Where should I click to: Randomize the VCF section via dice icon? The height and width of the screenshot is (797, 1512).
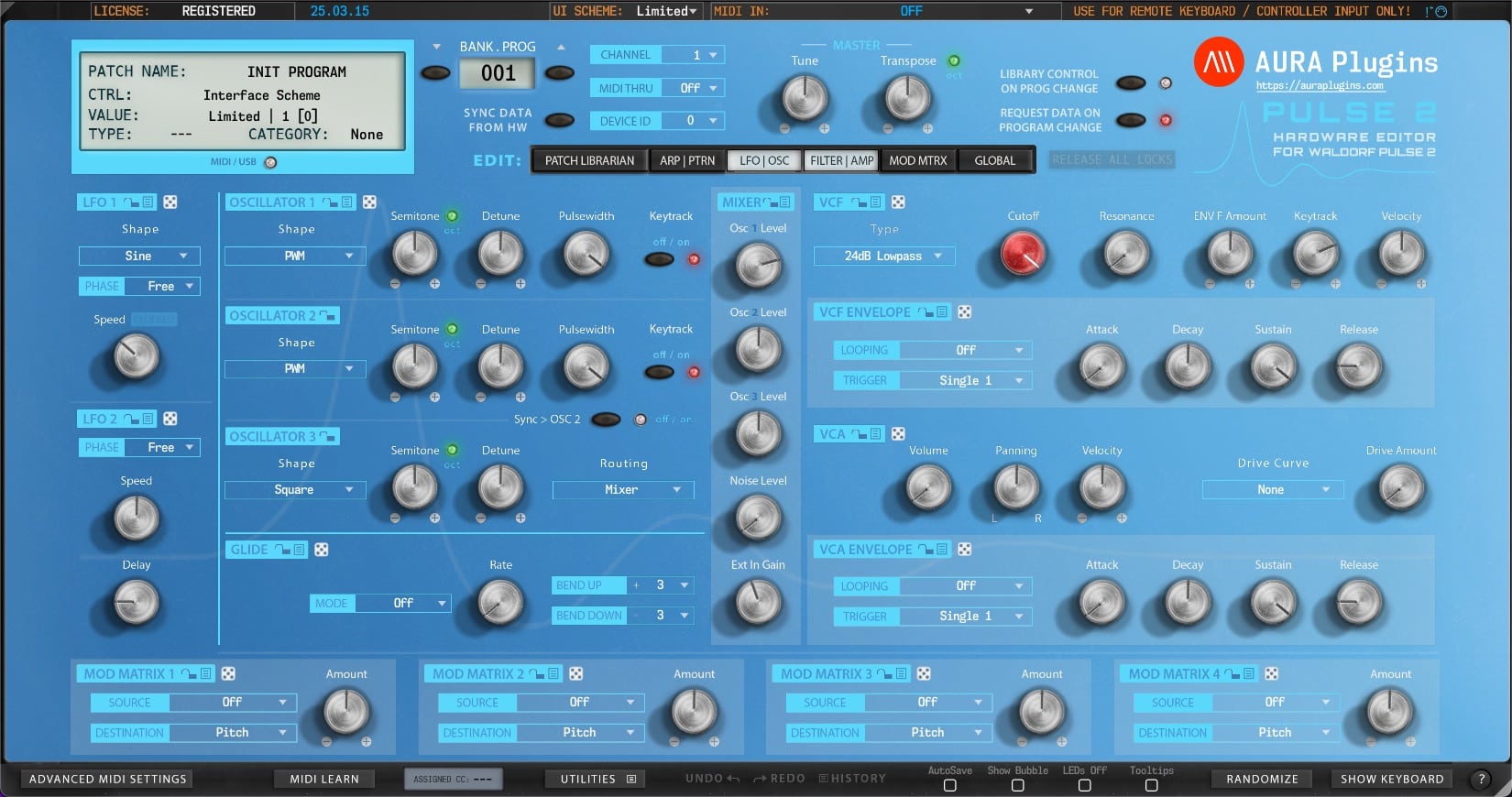pyautogui.click(x=898, y=202)
